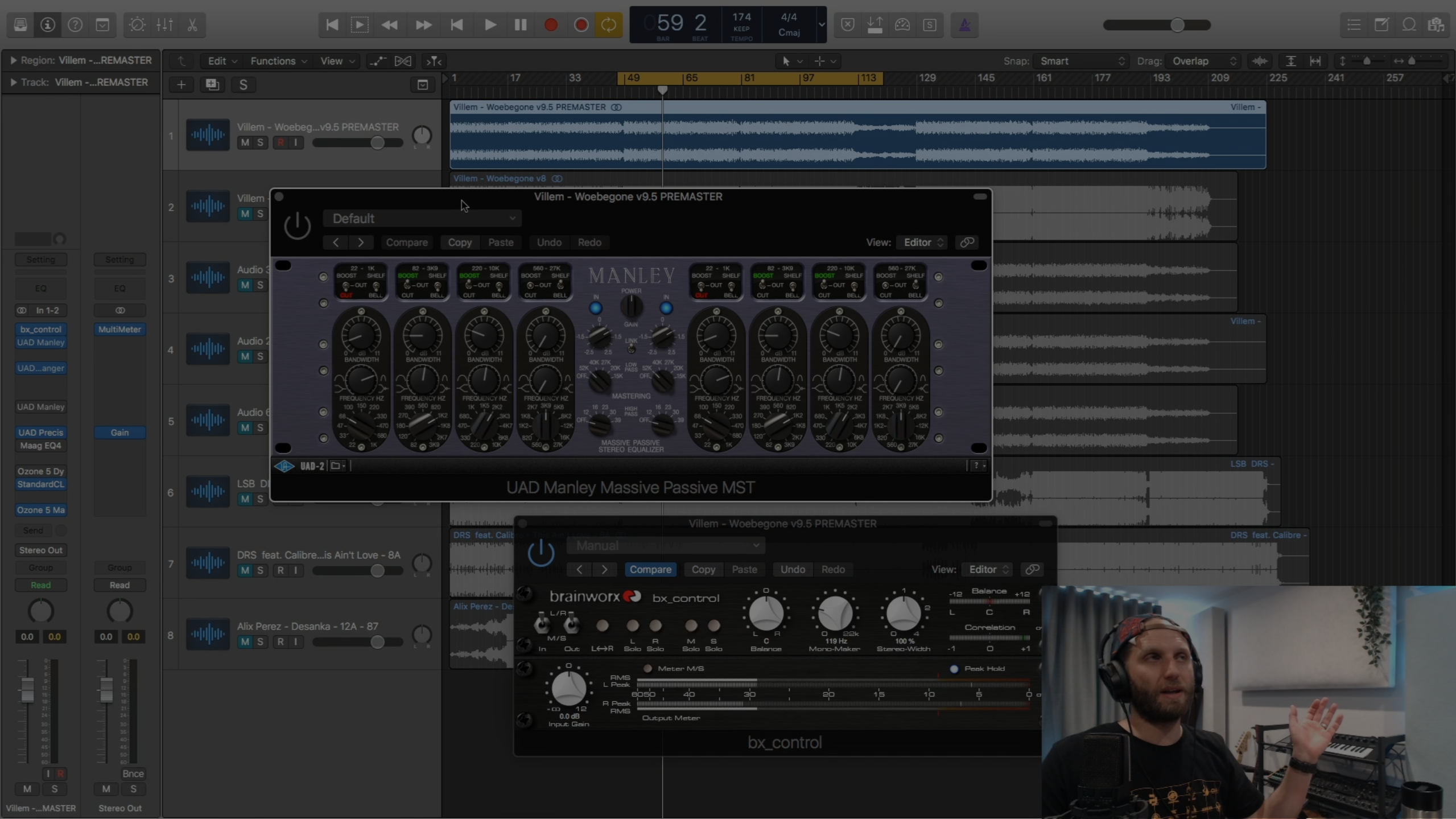The width and height of the screenshot is (1456, 819).
Task: Expand the Track inspector disclosure triangle
Action: pyautogui.click(x=13, y=83)
